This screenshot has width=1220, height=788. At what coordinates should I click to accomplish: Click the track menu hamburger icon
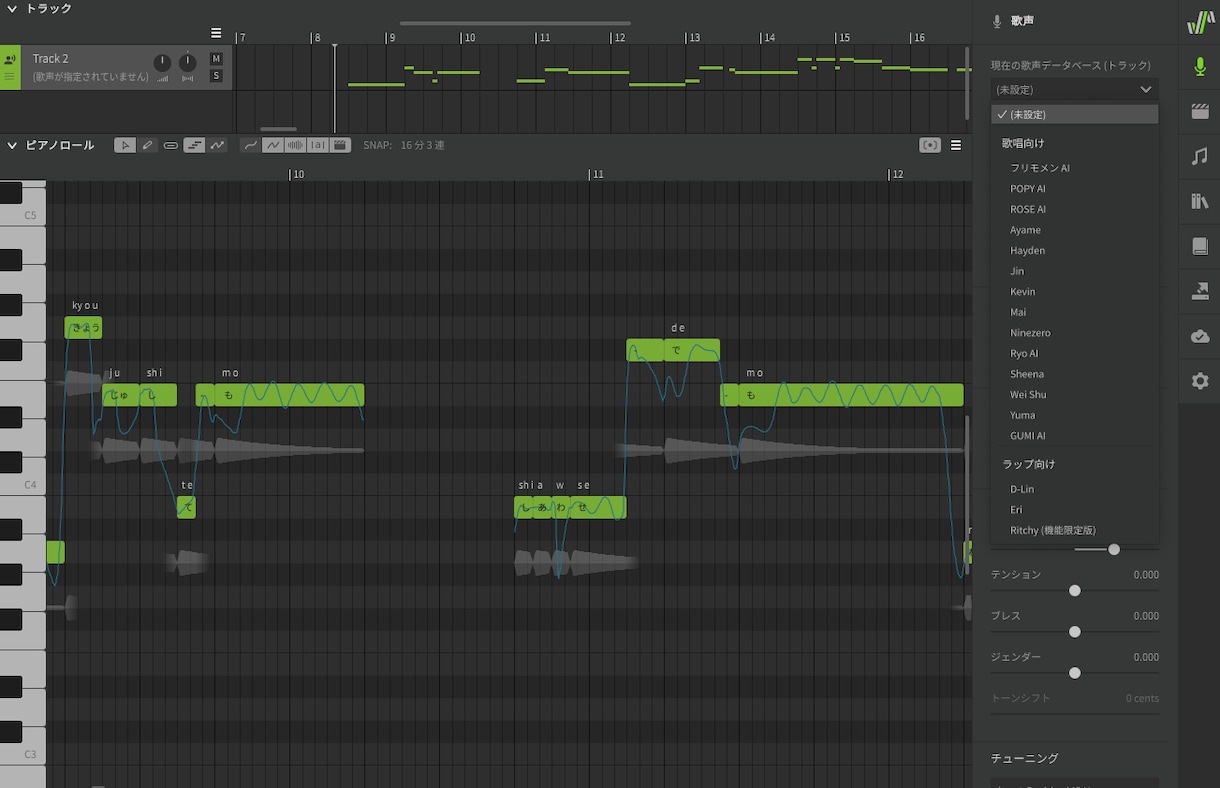216,33
